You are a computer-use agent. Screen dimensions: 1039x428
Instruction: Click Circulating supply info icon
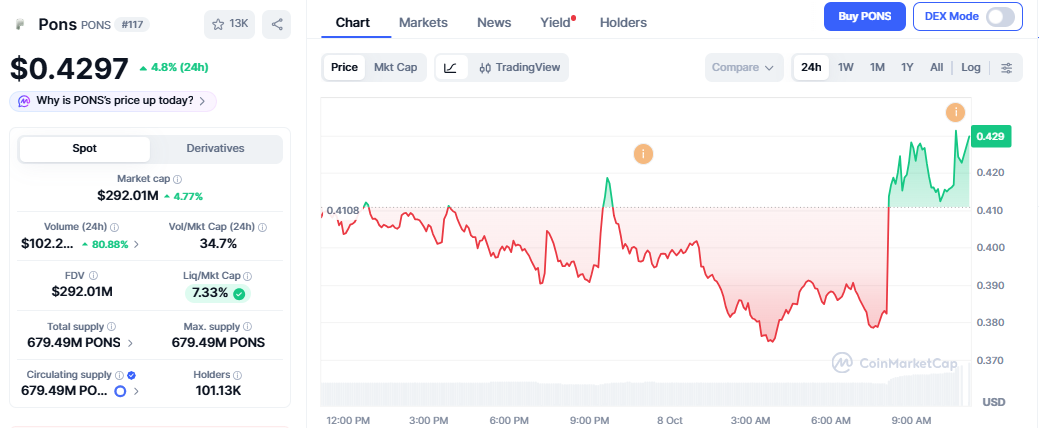coord(119,375)
